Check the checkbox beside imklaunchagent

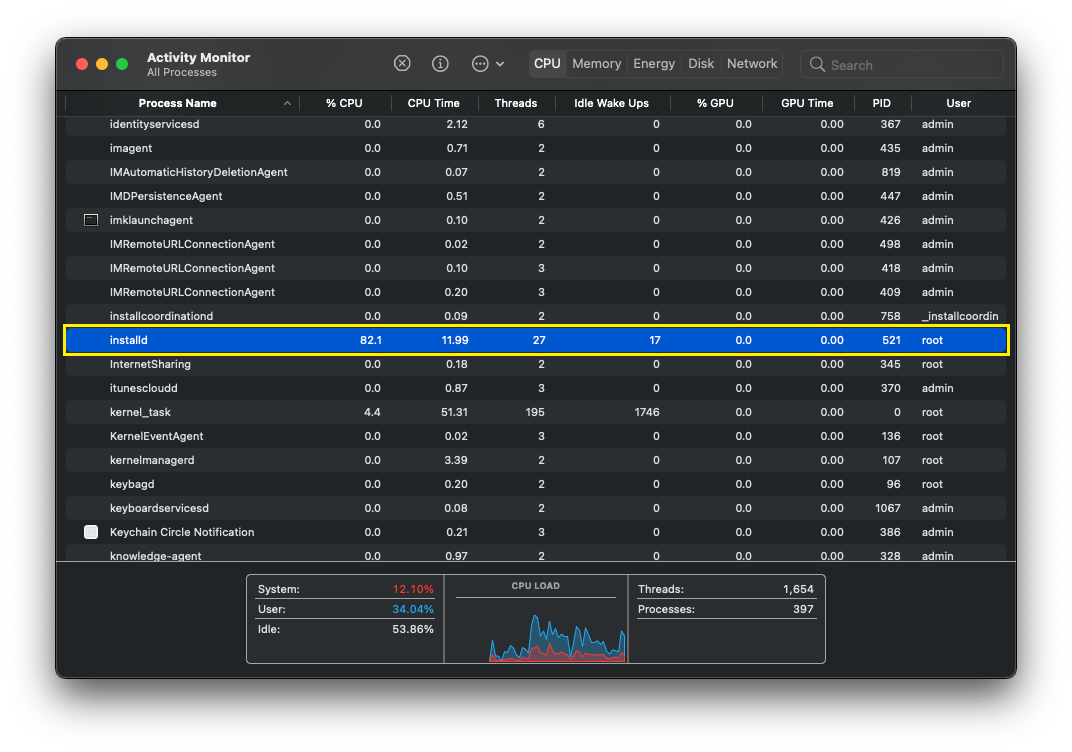pos(91,220)
